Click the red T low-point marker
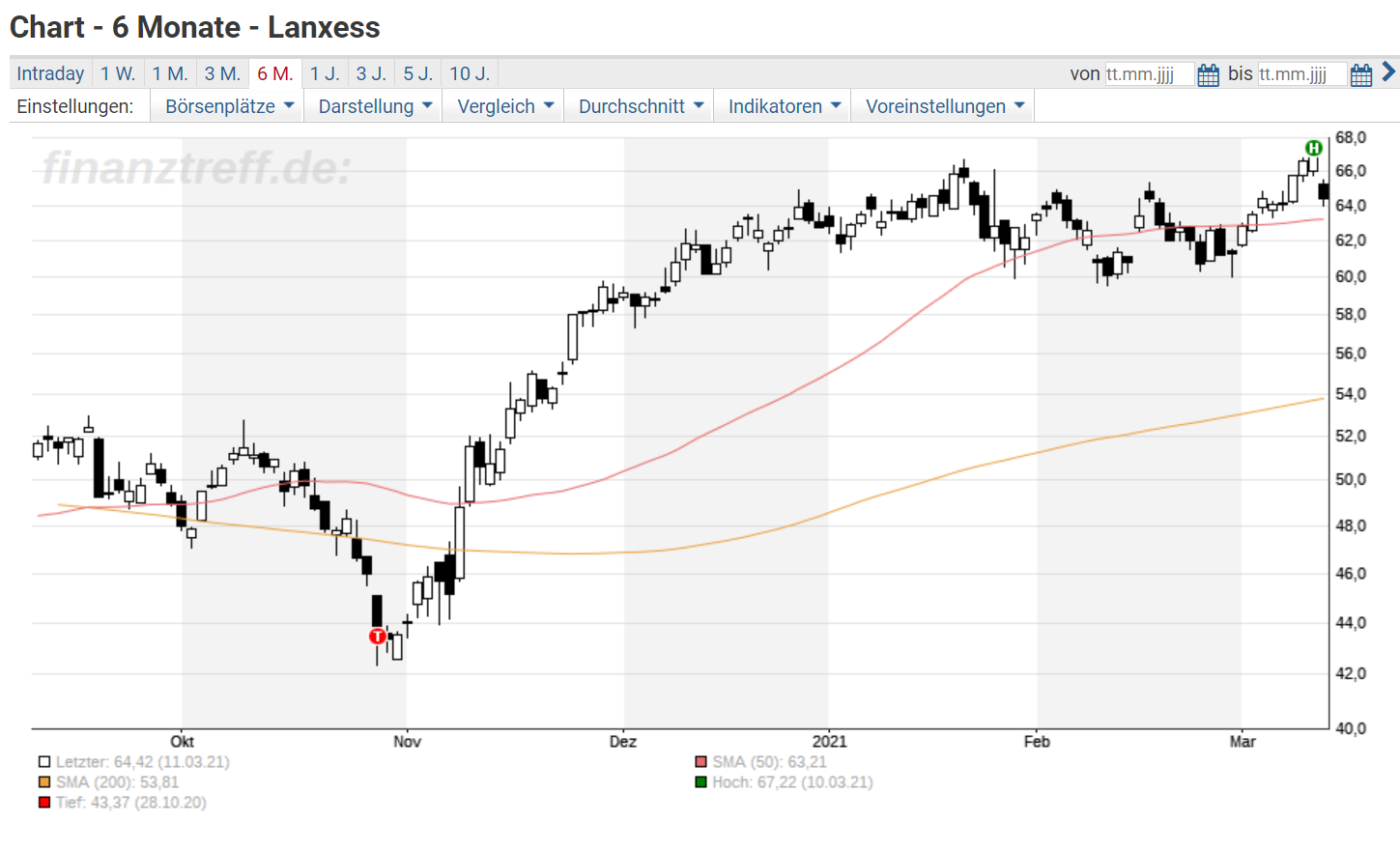 coord(378,636)
